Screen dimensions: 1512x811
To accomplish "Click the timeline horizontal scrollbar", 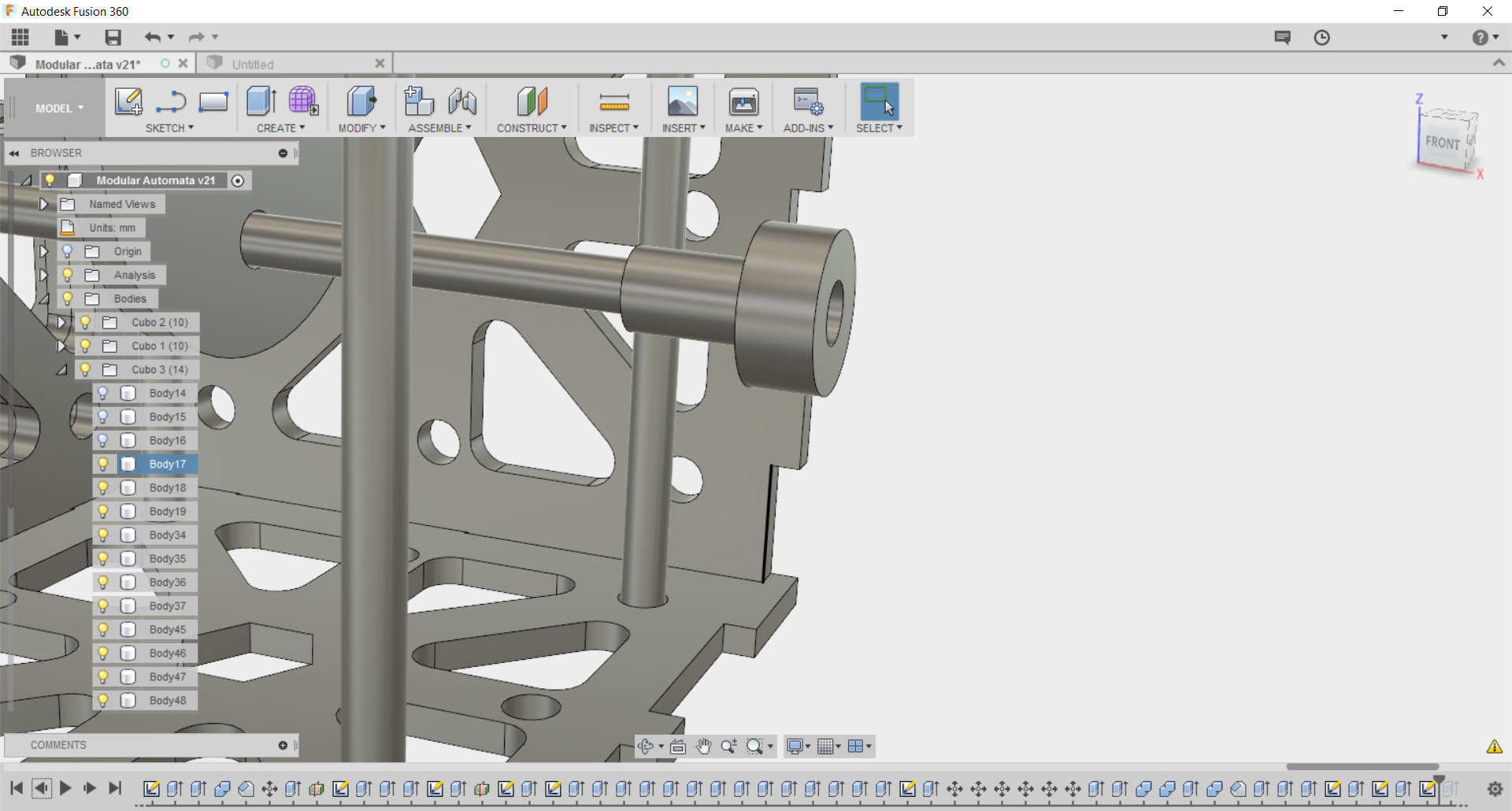I will [x=1362, y=767].
